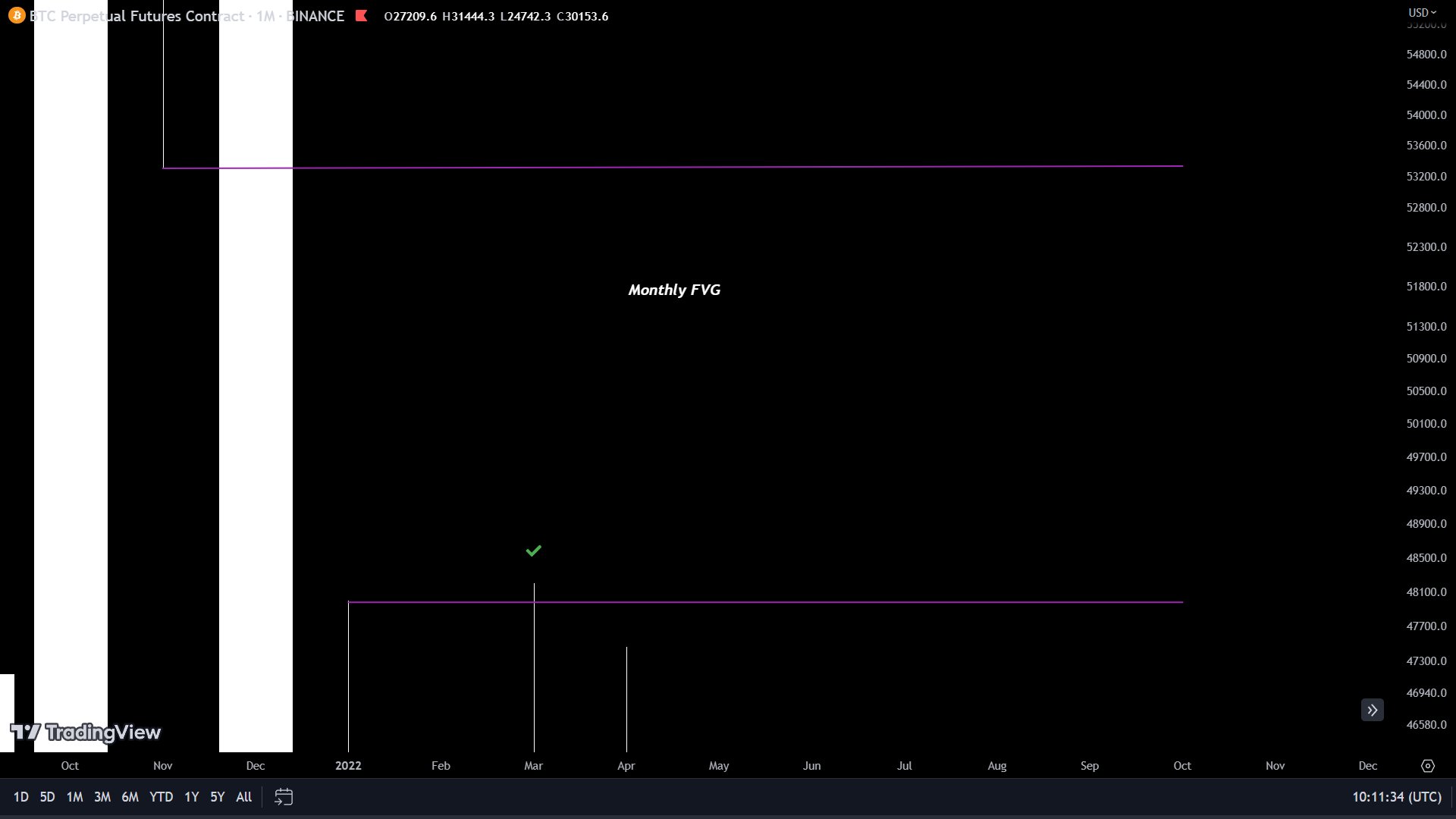Show All time range data
Viewport: 1456px width, 819px height.
tap(243, 797)
